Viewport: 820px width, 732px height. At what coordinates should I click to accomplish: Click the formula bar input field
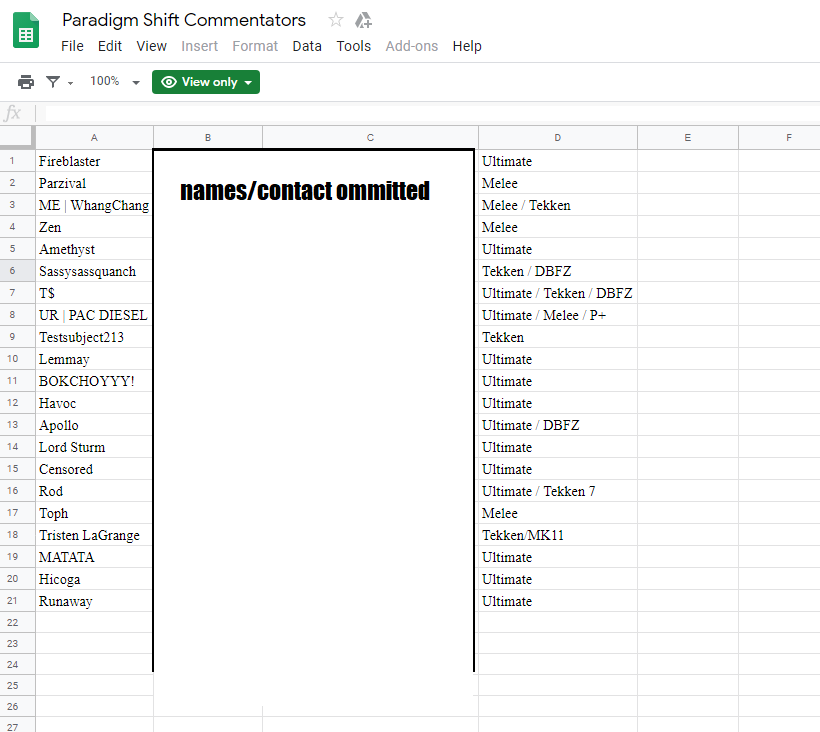point(432,113)
